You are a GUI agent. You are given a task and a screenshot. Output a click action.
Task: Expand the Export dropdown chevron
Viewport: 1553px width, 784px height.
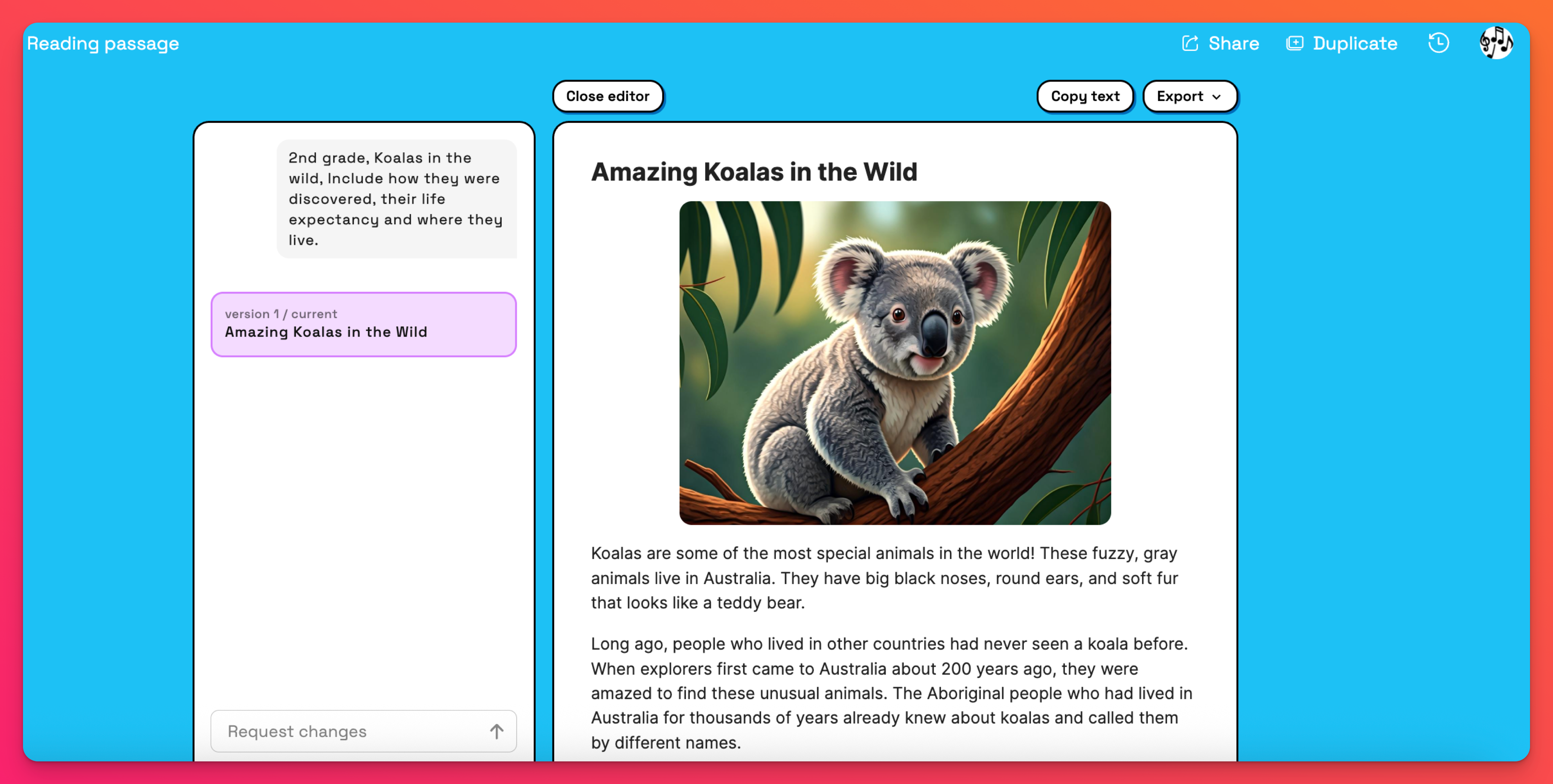click(1217, 97)
